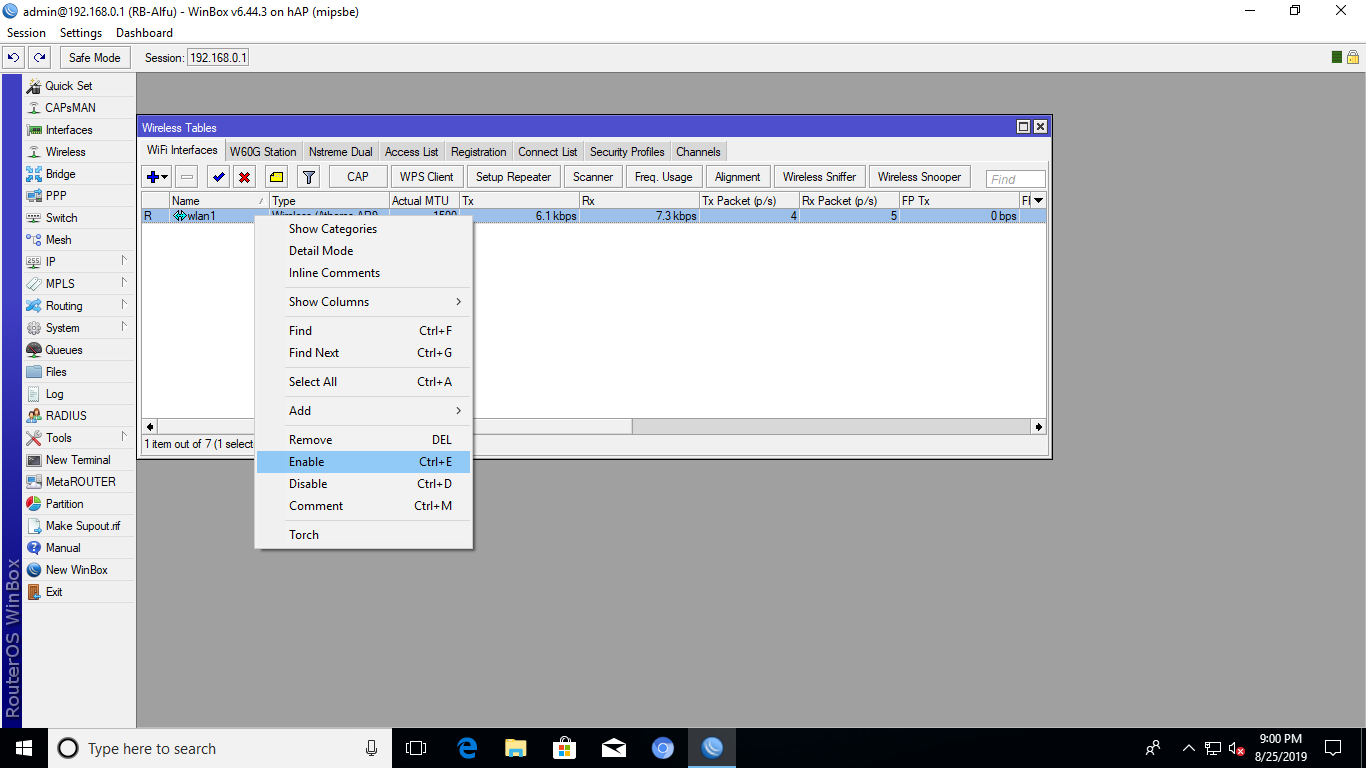Viewport: 1366px width, 768px height.
Task: Open the Bridge section
Action: (x=78, y=174)
